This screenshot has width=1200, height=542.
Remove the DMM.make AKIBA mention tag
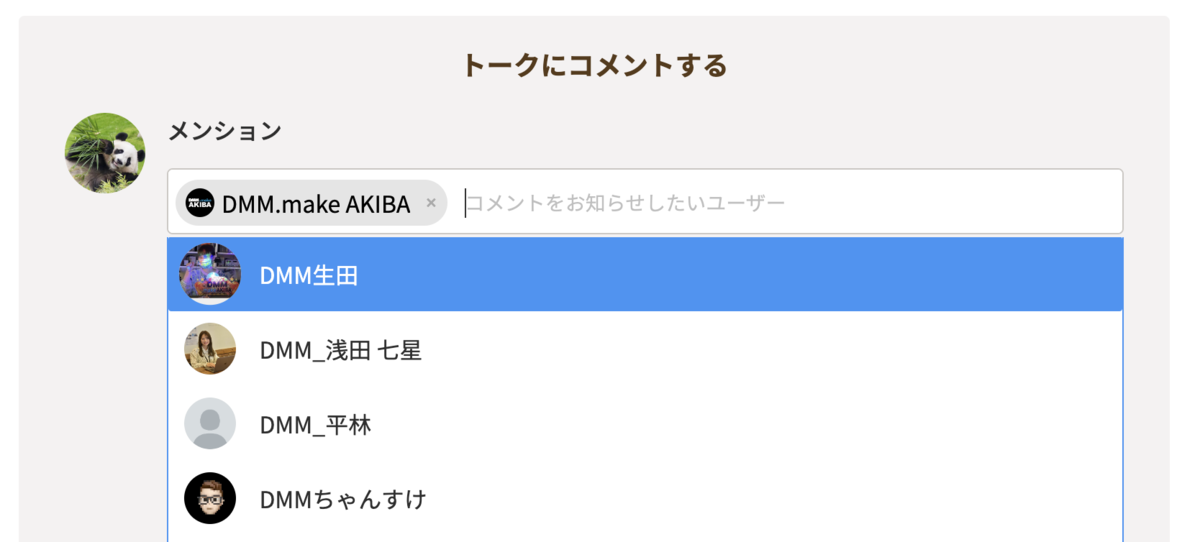[431, 203]
